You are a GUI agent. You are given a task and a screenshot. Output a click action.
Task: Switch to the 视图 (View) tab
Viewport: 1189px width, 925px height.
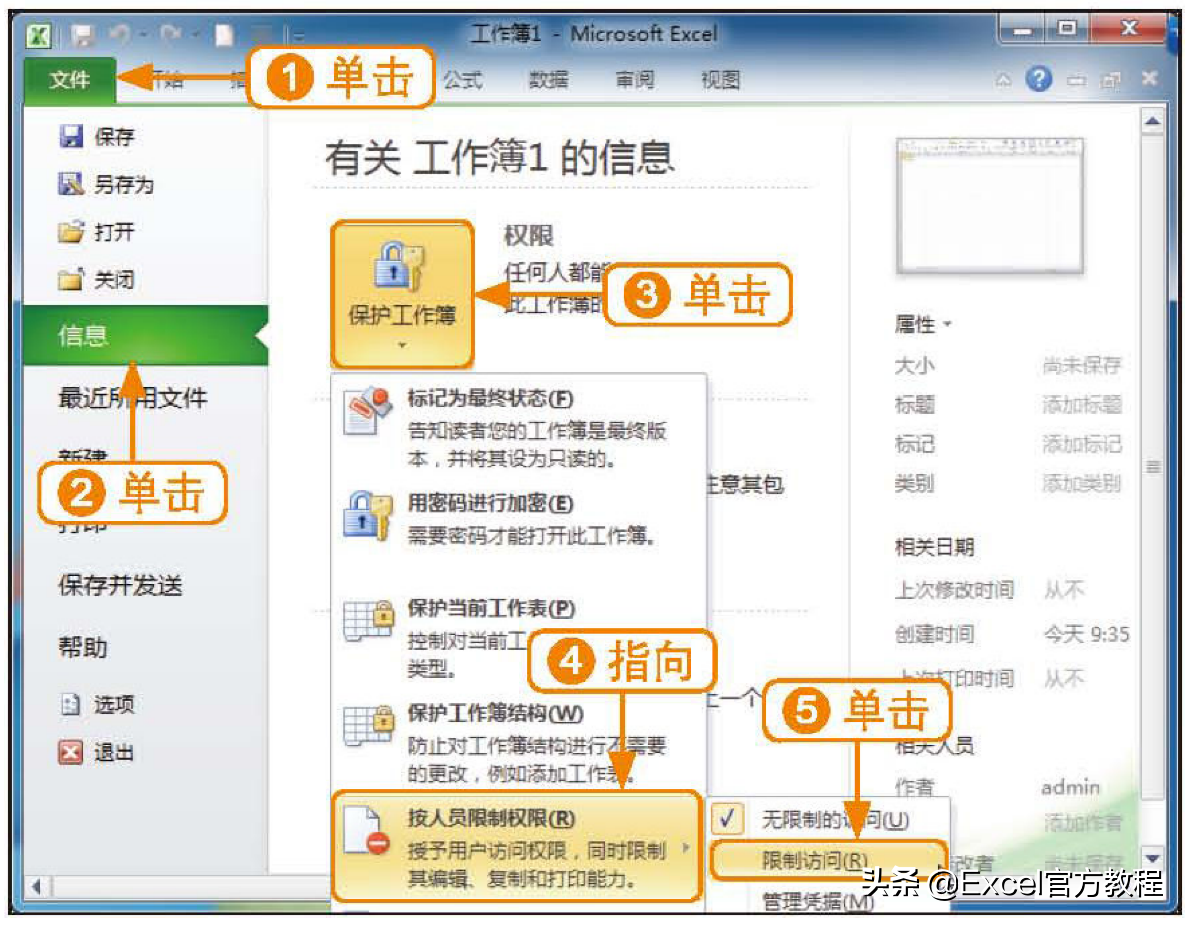tap(720, 79)
